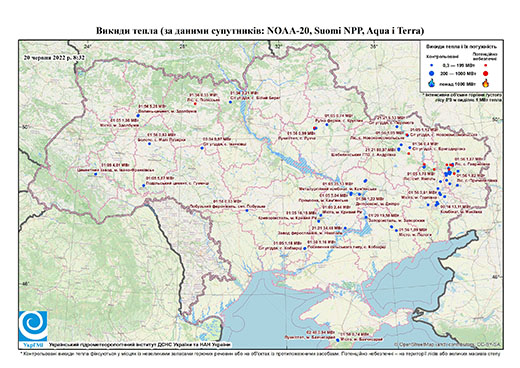Click the small red dot in legend
Image resolution: width=520 pixels, height=368 pixels.
486,66
